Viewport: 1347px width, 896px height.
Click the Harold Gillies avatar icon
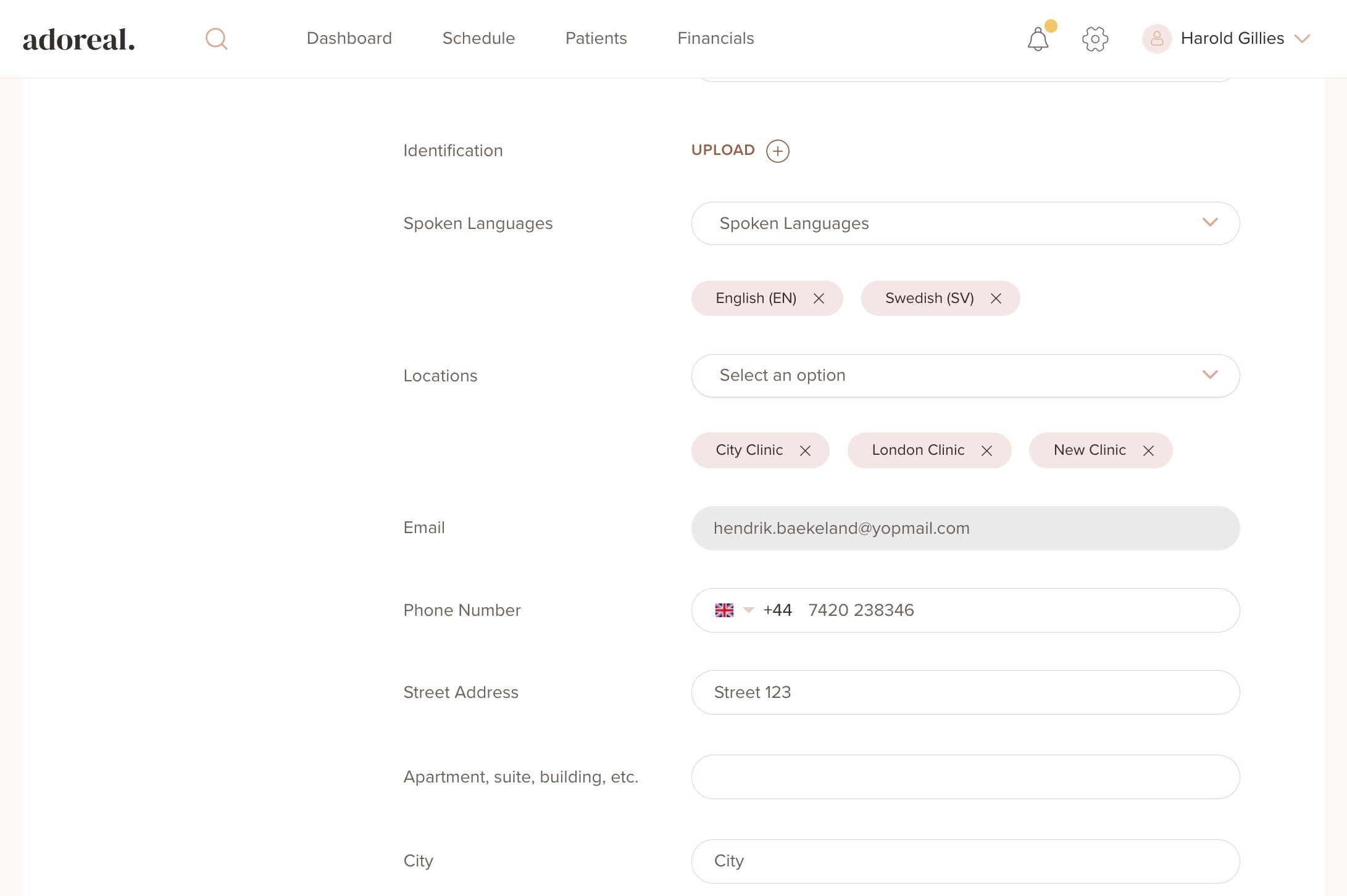[x=1156, y=39]
